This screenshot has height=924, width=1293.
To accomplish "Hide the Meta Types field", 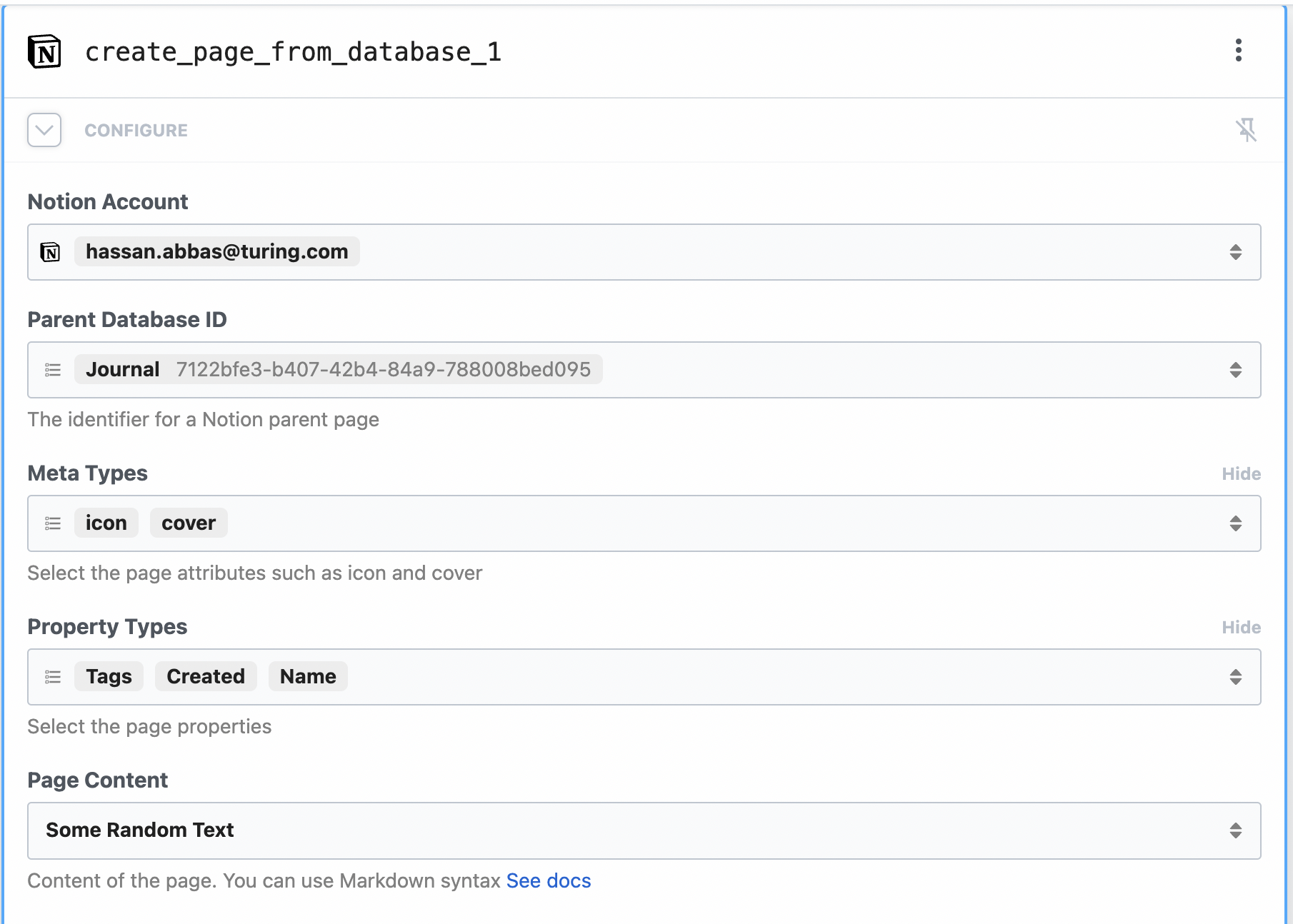I will coord(1241,474).
